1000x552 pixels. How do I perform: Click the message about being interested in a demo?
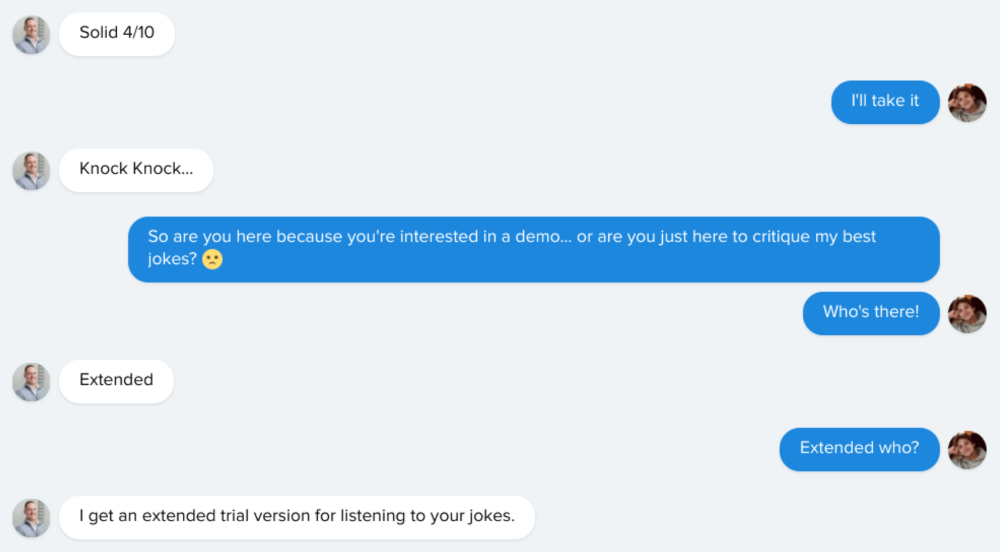pos(534,249)
